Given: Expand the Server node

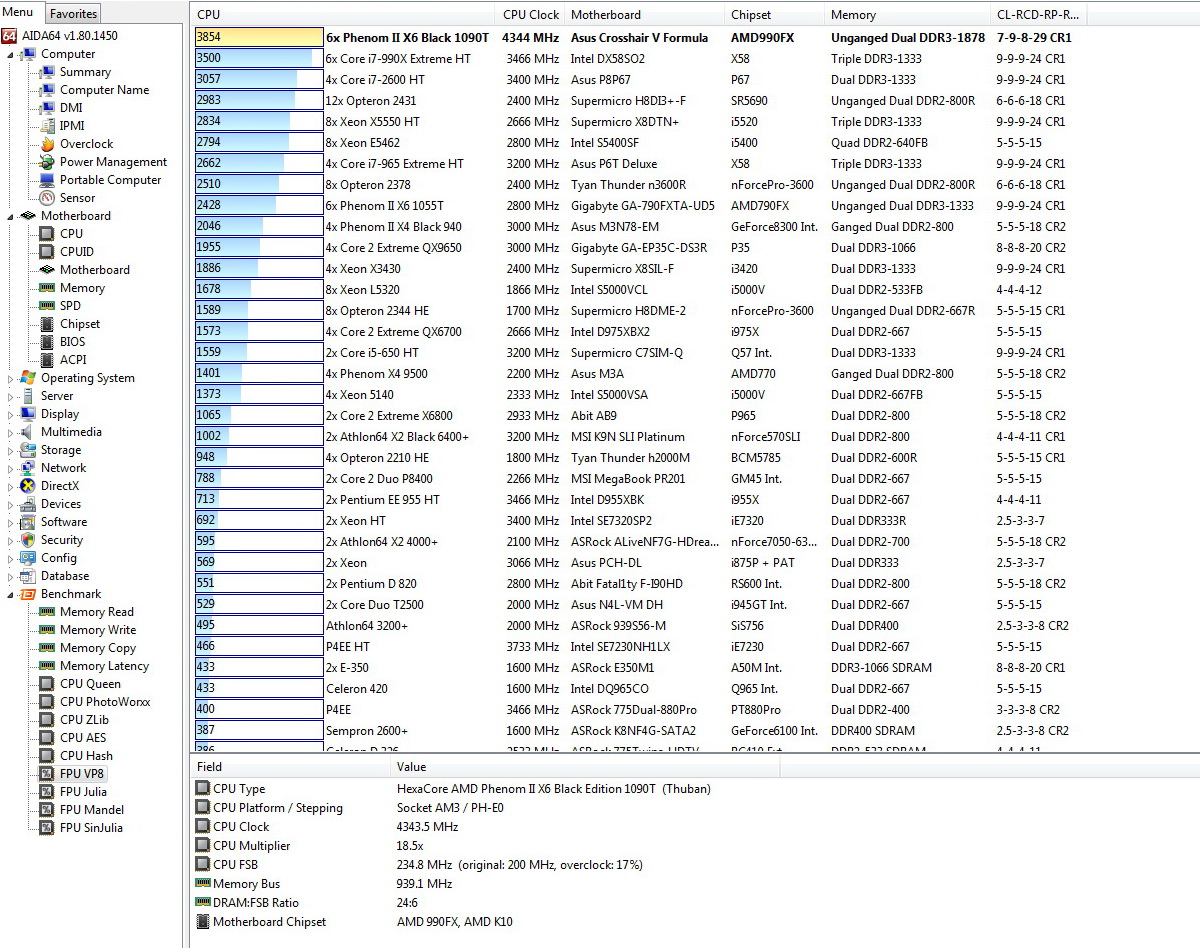Looking at the screenshot, I should pos(11,396).
